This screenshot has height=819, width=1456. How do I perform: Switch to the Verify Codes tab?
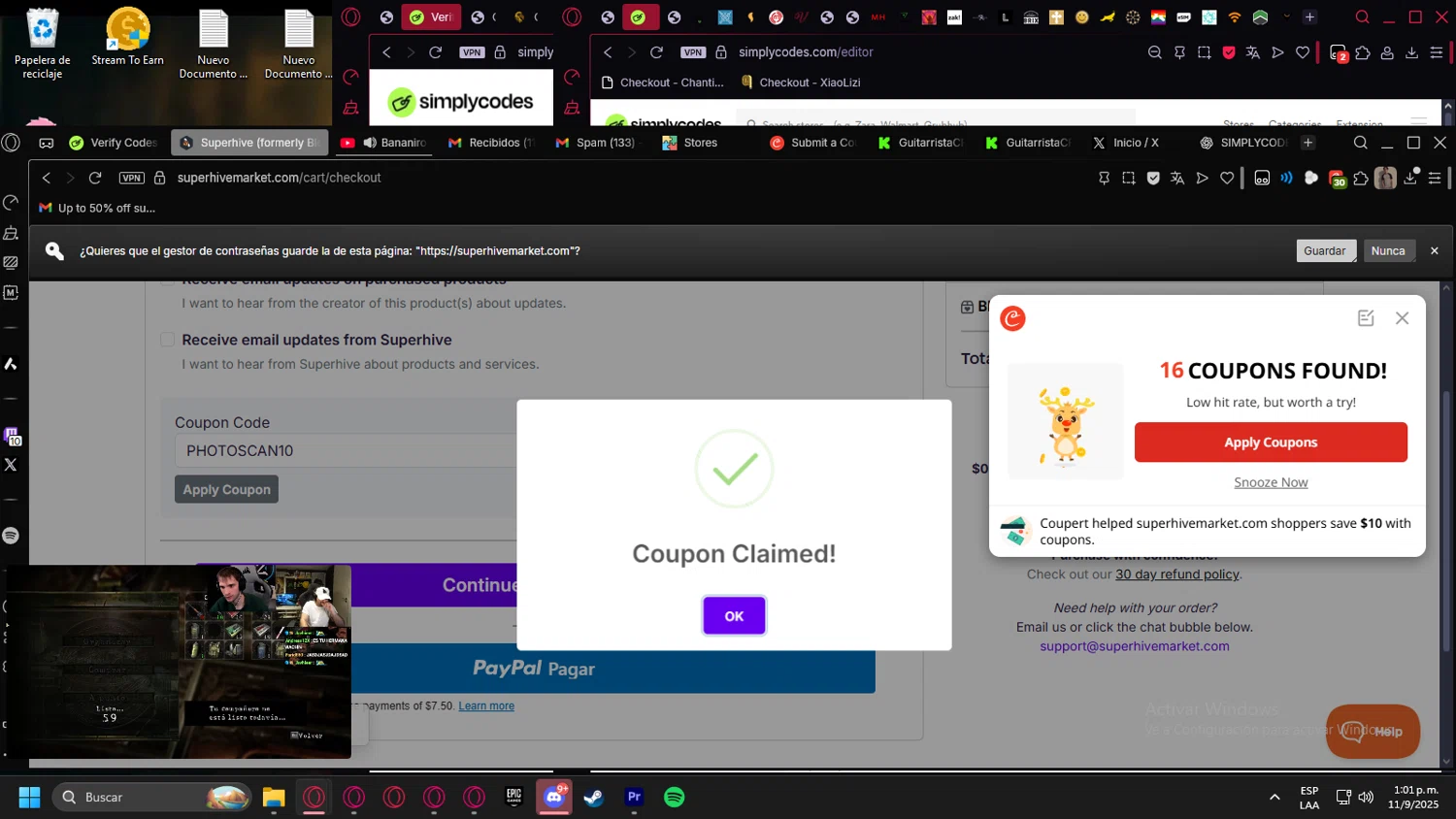coord(115,143)
